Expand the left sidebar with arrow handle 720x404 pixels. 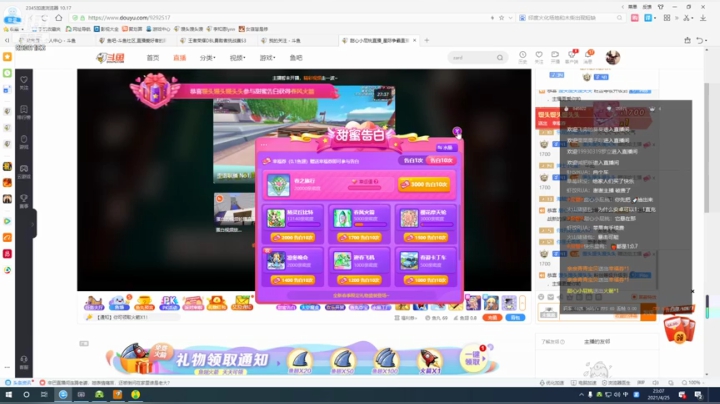pyautogui.click(x=33, y=224)
